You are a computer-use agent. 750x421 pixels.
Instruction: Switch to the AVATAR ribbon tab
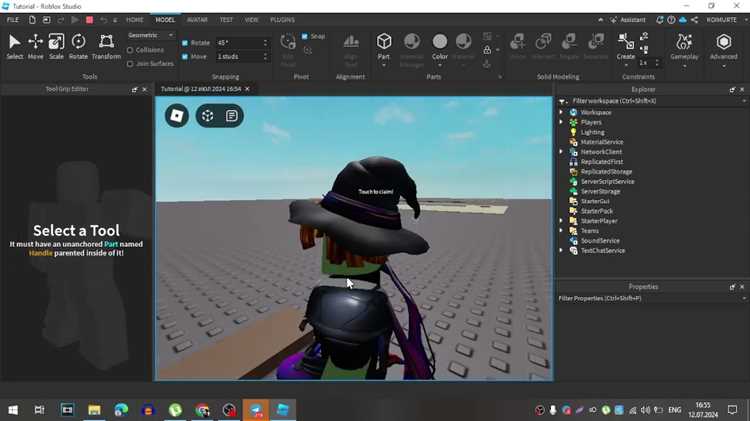197,20
